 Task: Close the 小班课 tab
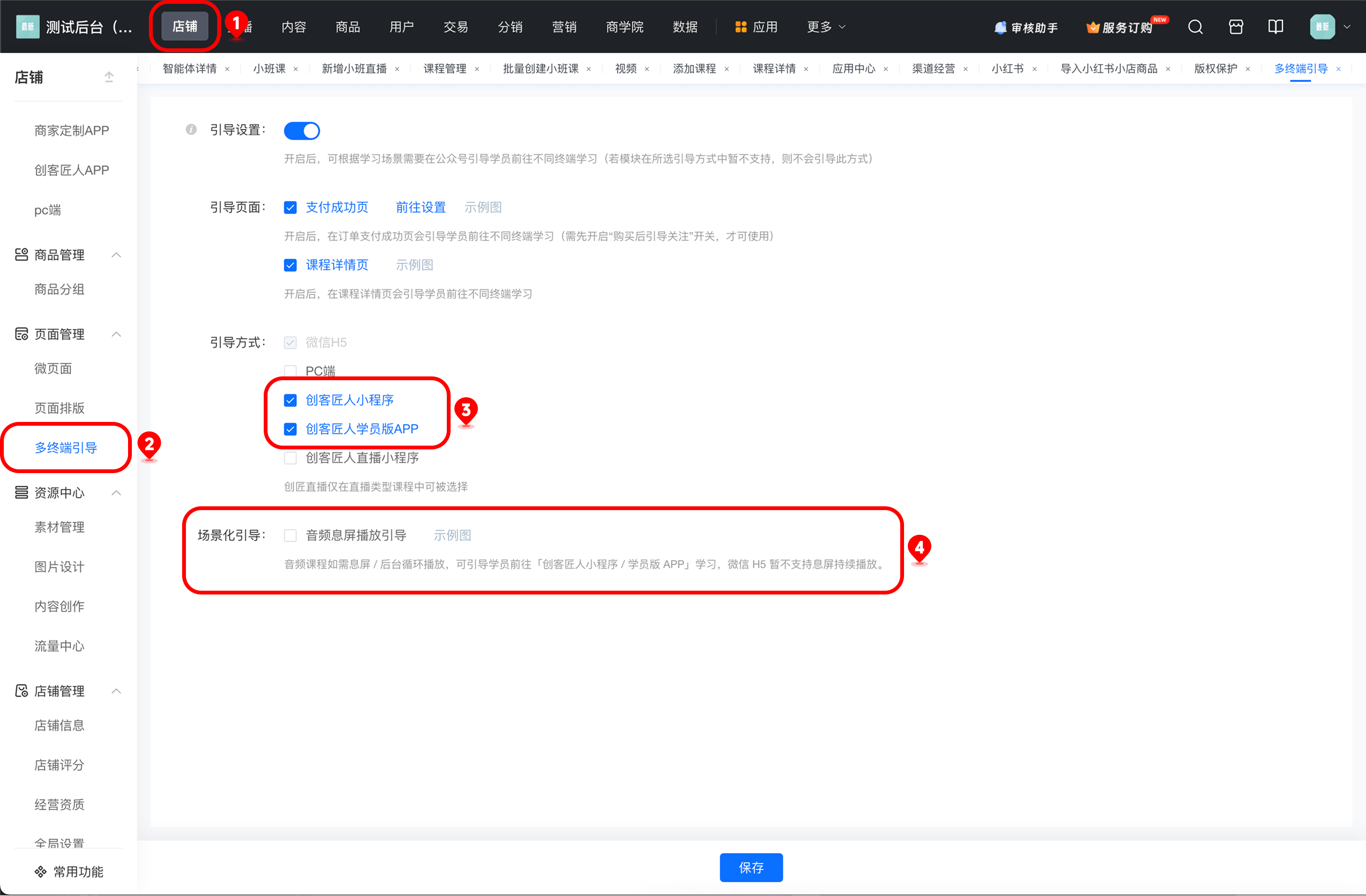pos(295,69)
